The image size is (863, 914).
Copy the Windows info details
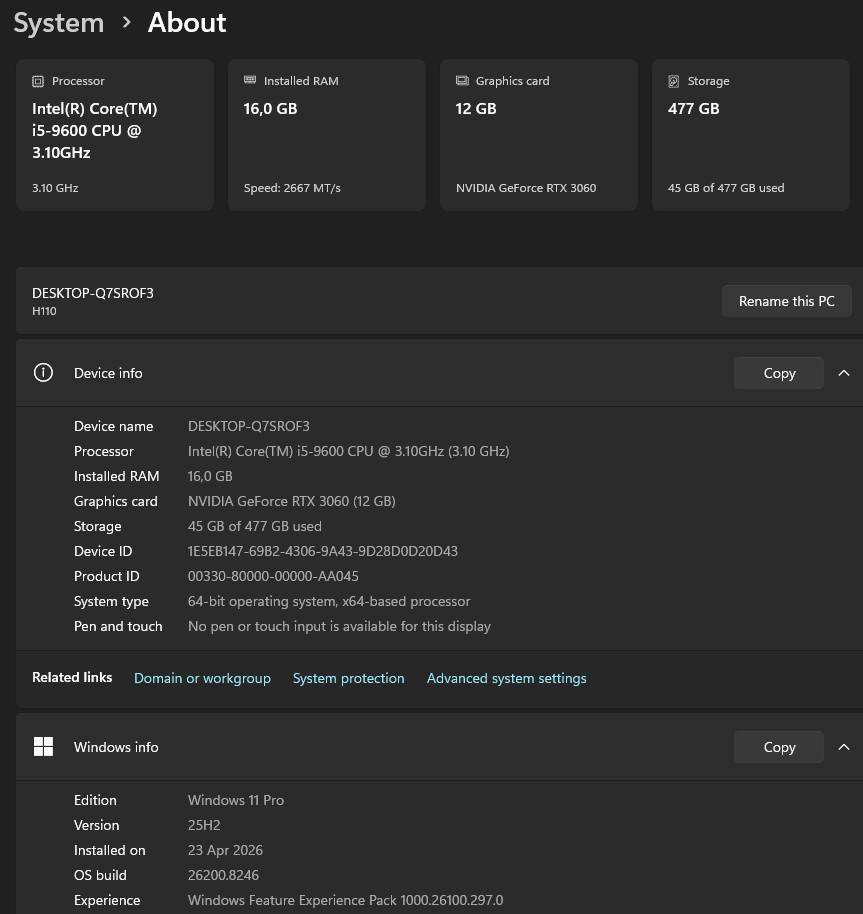779,747
